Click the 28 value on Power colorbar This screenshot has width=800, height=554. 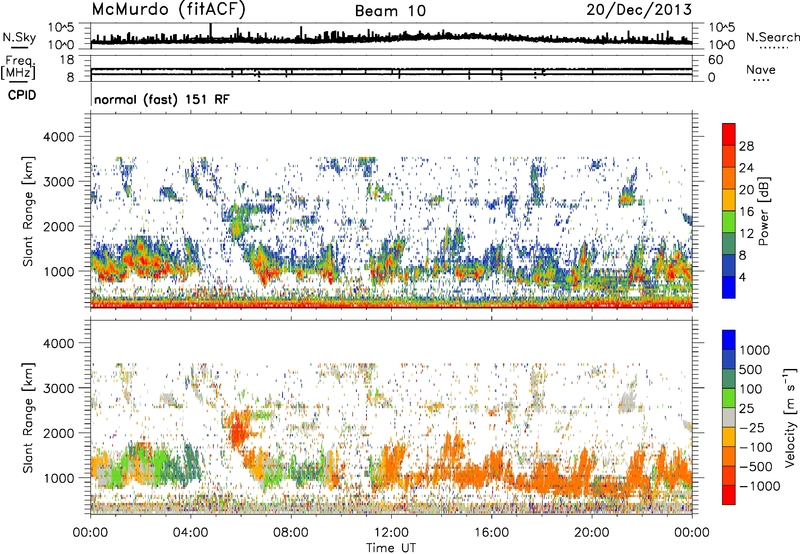[746, 146]
